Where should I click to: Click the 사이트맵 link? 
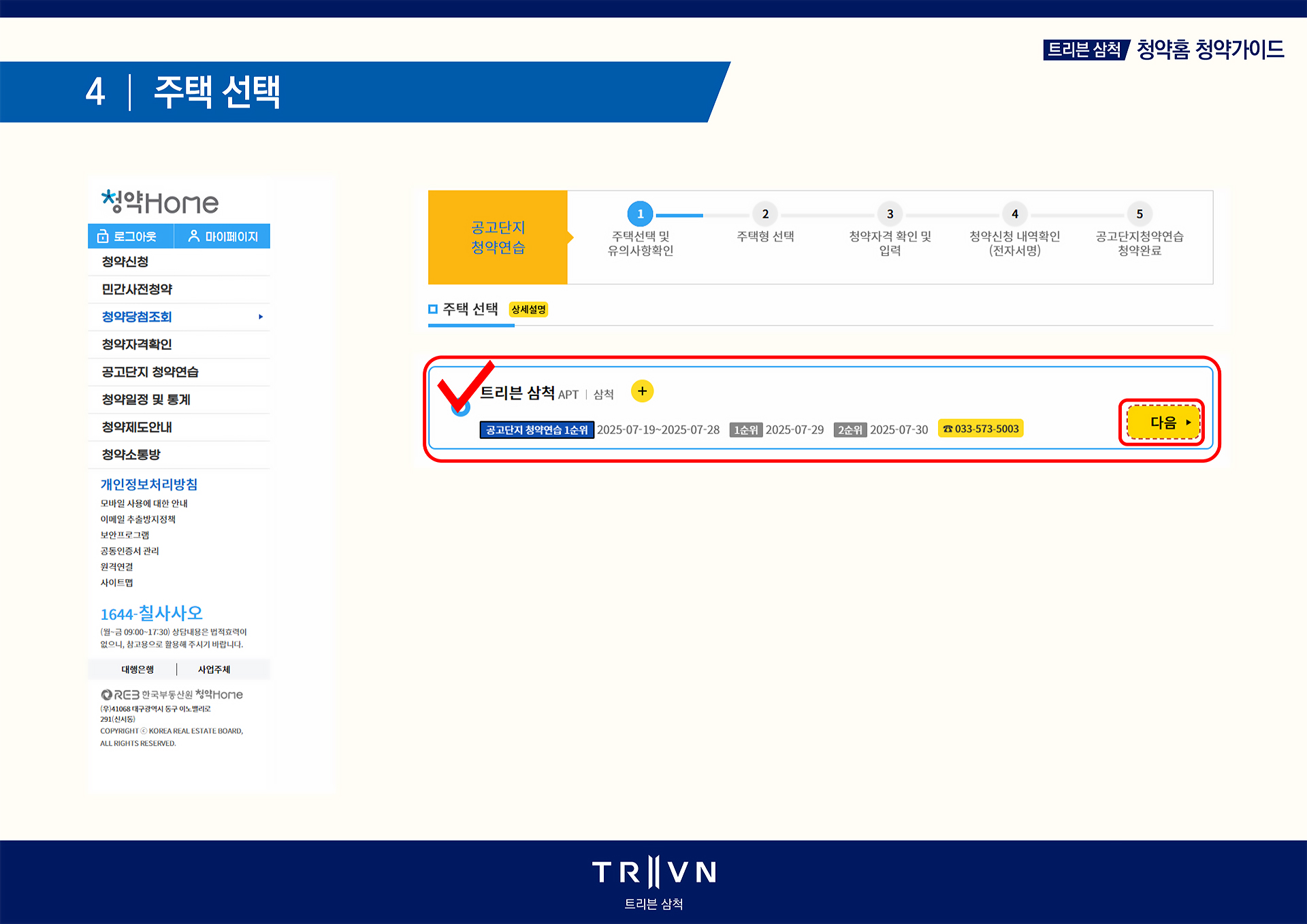(116, 582)
